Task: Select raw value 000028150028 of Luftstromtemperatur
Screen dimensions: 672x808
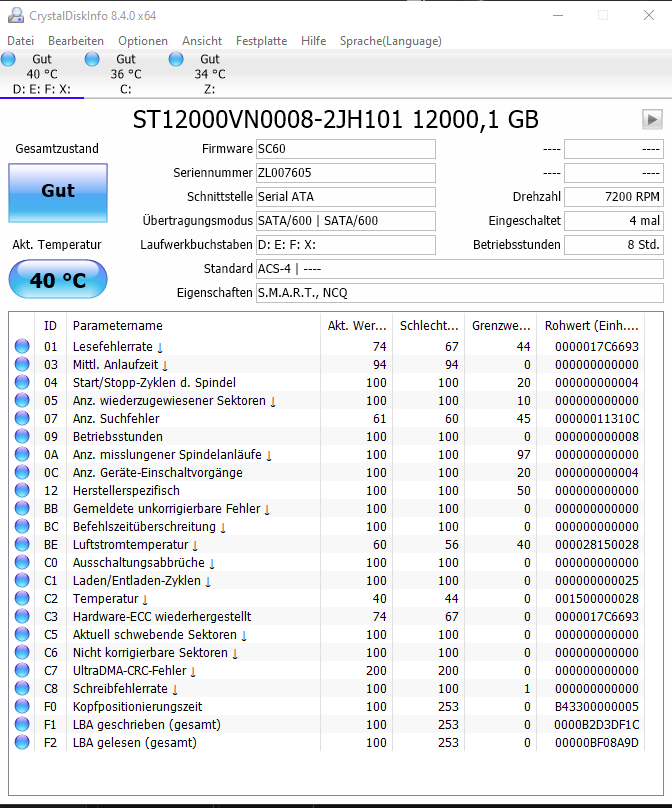Action: [597, 545]
